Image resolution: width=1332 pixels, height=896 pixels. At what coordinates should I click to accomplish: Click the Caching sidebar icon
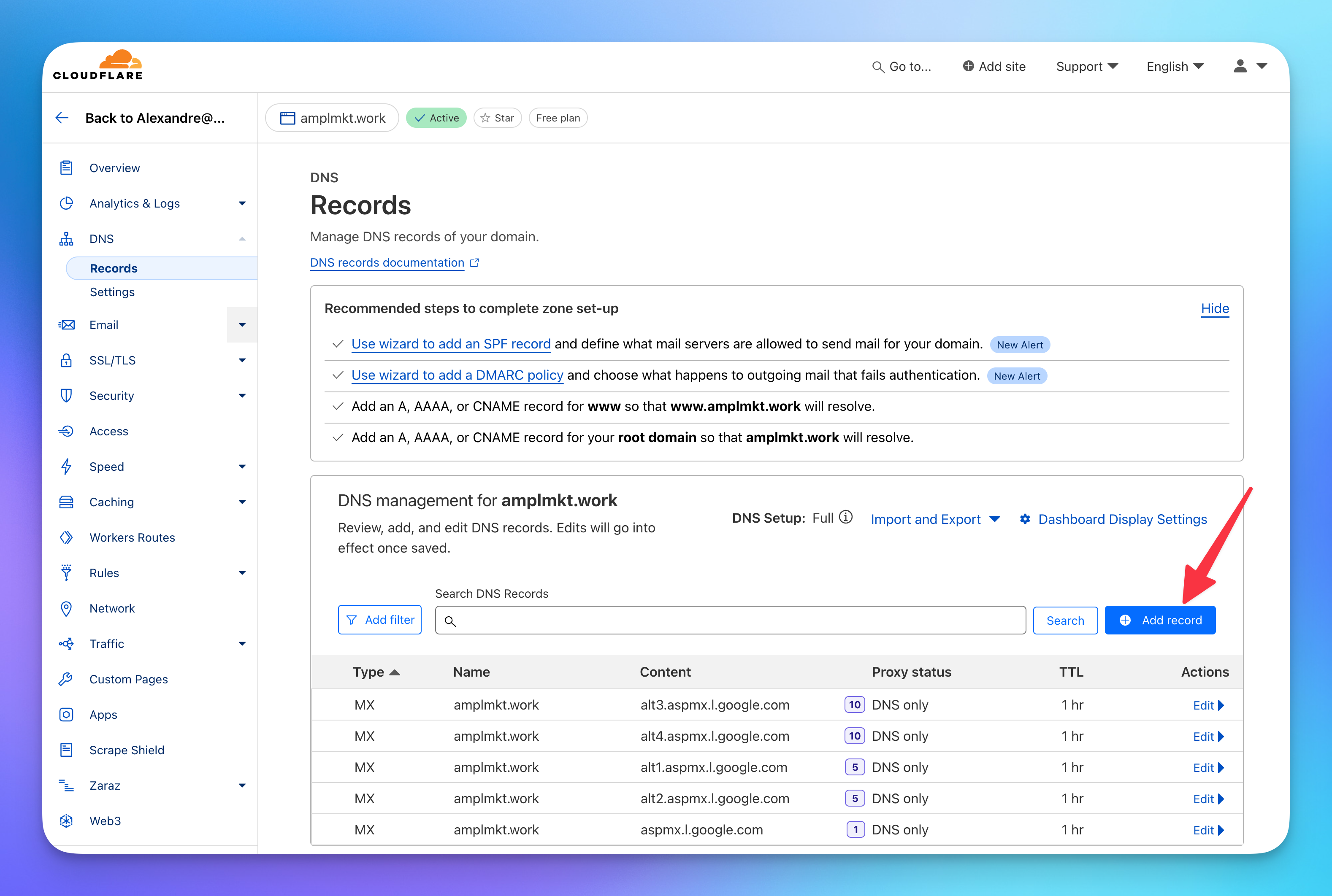pos(66,502)
